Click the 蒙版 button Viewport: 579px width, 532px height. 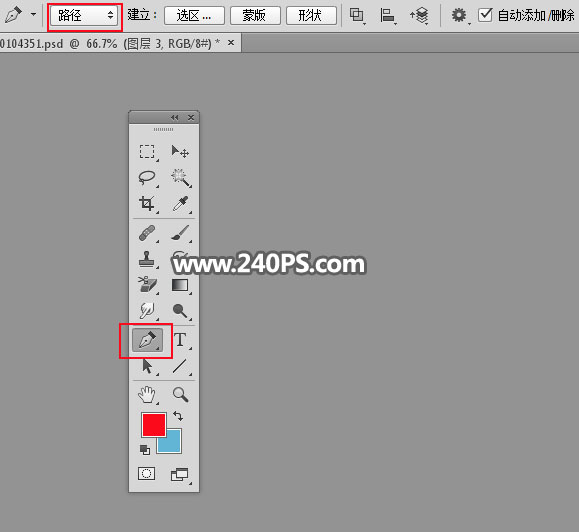coord(255,16)
